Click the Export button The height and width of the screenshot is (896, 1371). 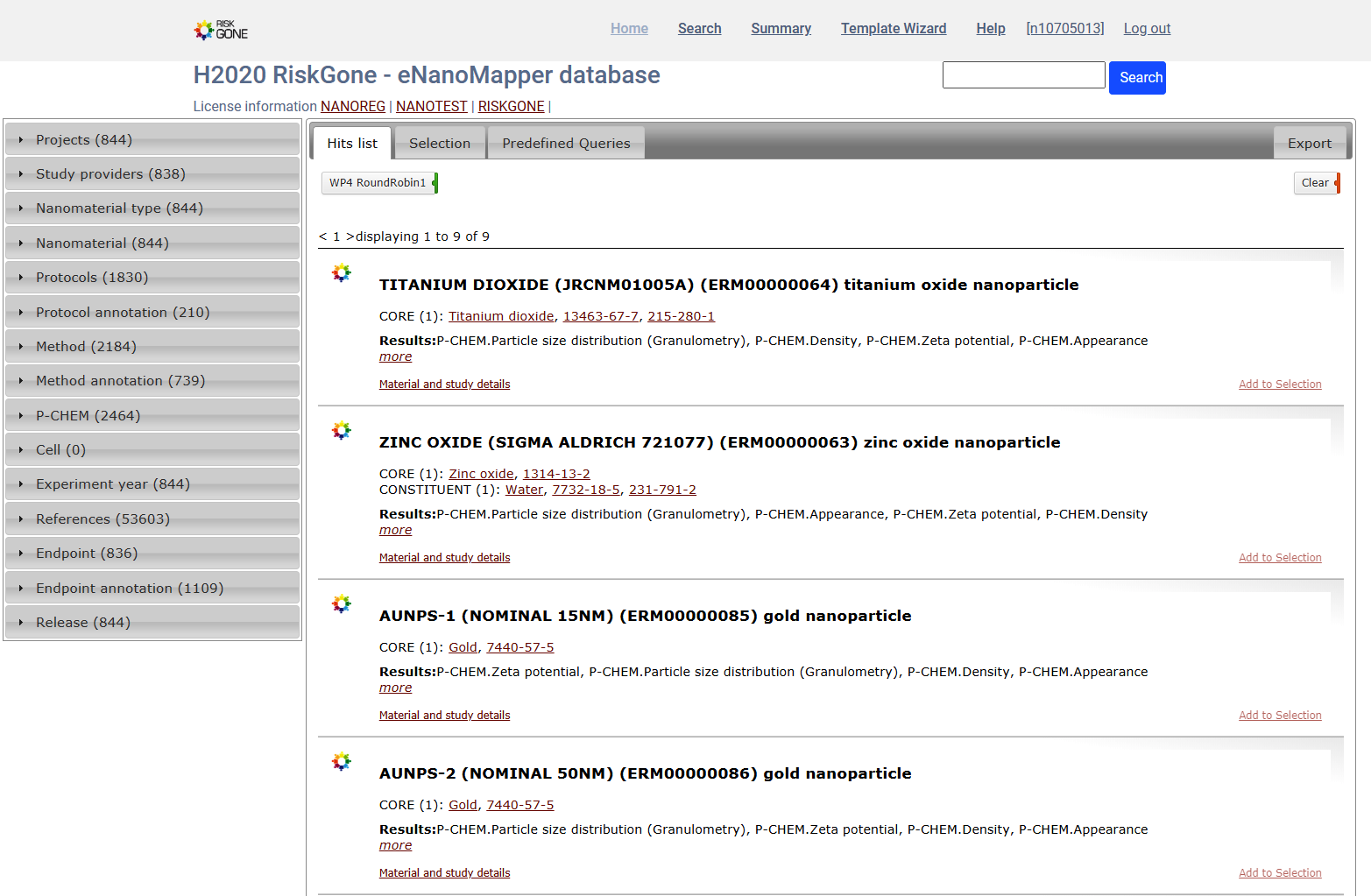1309,143
